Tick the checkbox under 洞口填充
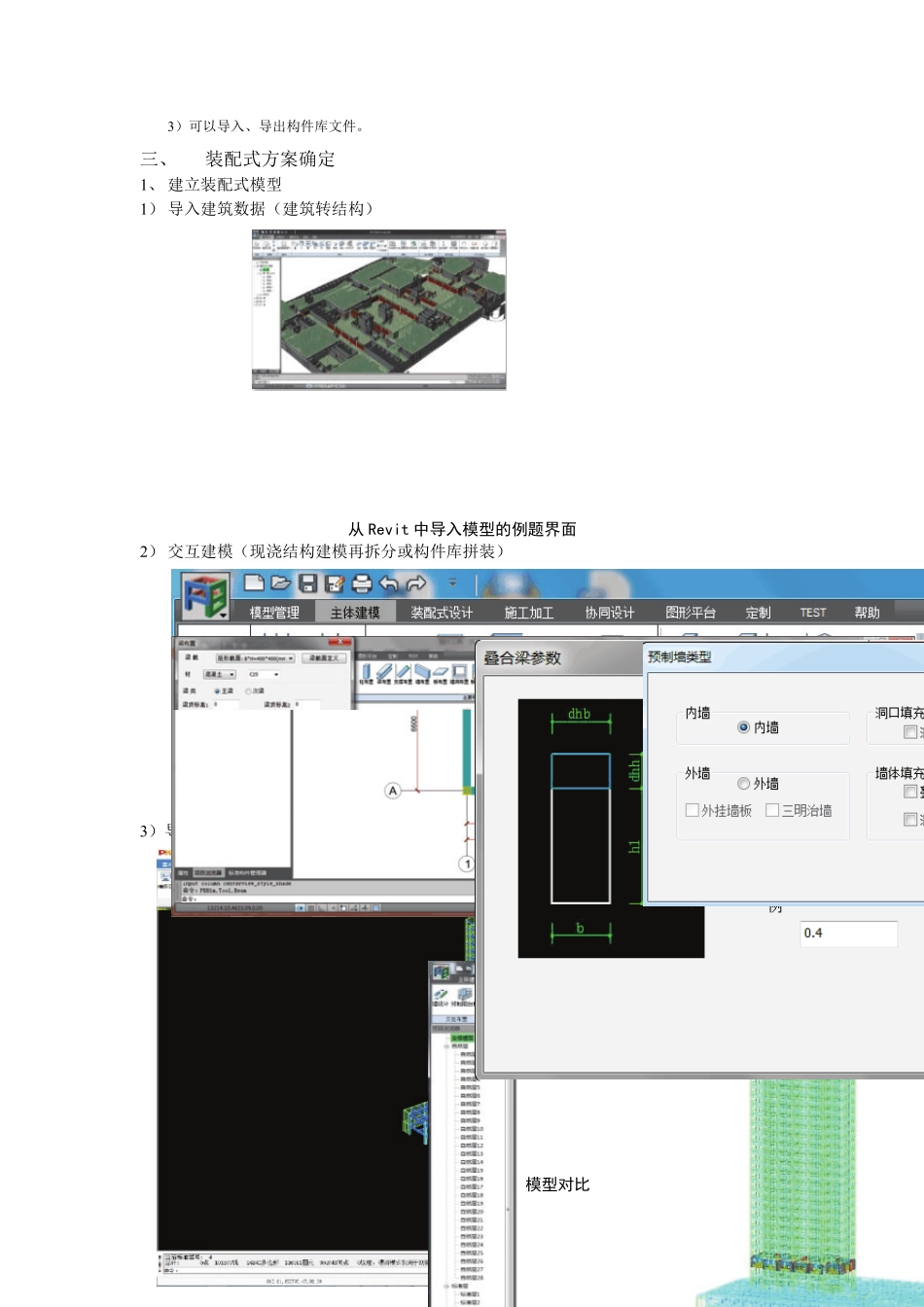Screen dimensions: 924x1307 coord(910,731)
